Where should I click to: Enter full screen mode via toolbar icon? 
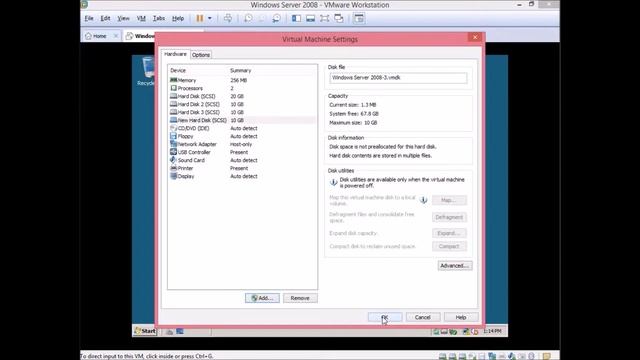pos(324,18)
